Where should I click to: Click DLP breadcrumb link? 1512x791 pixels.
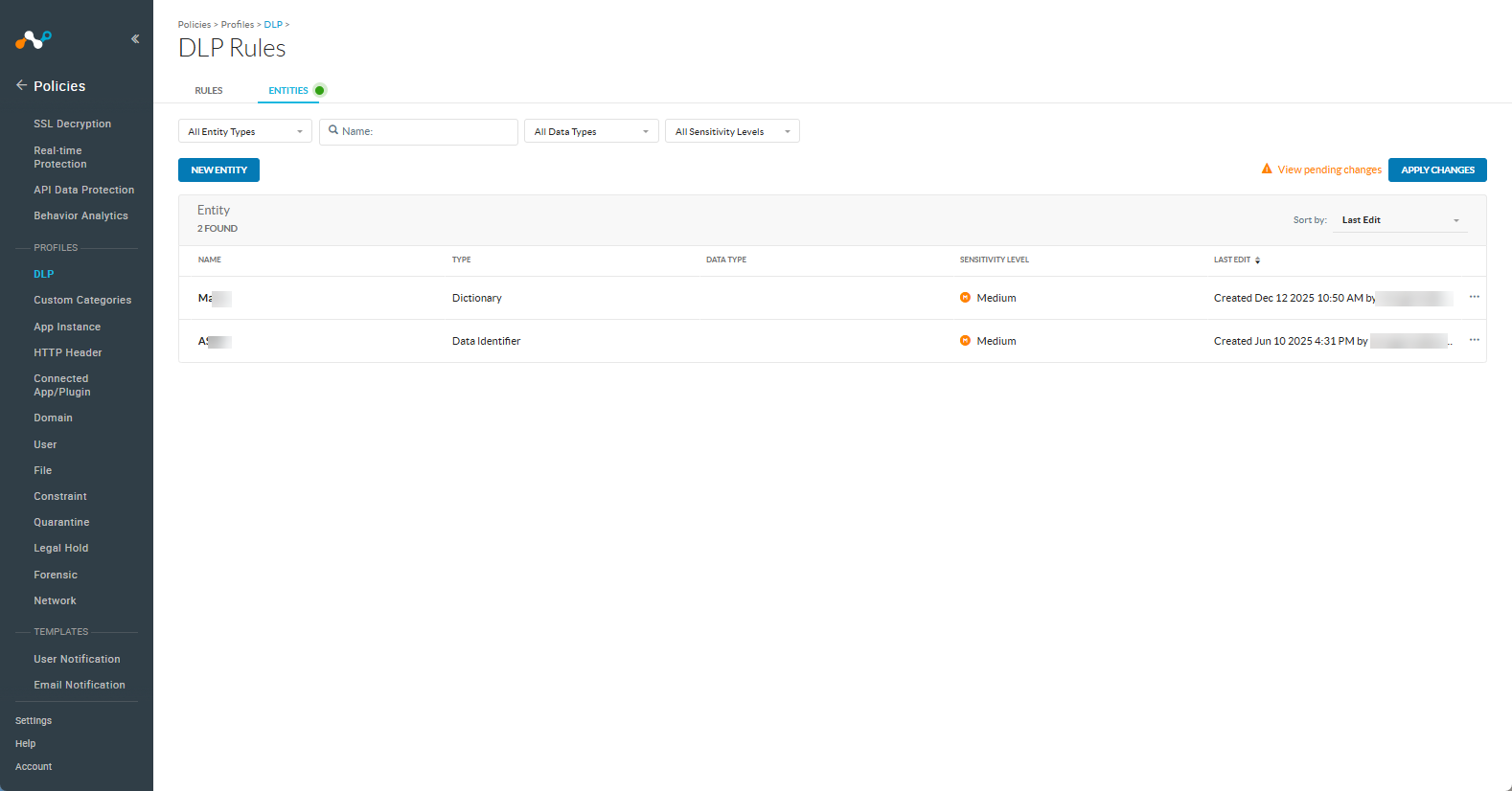point(273,25)
